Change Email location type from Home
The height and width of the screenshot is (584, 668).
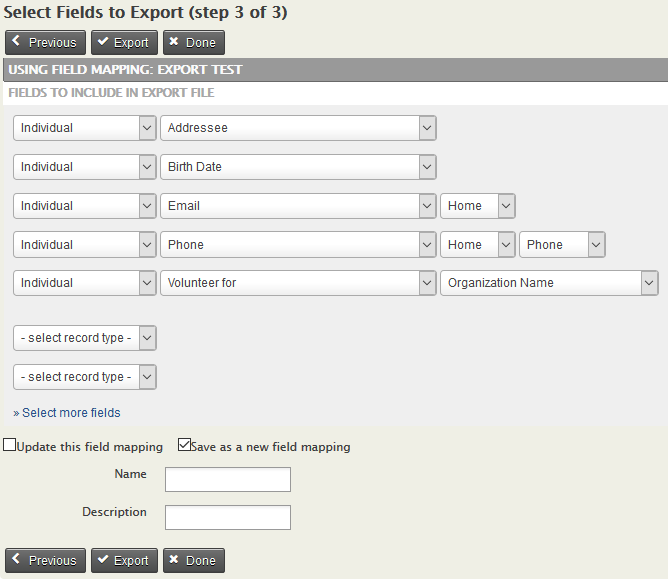tap(478, 206)
